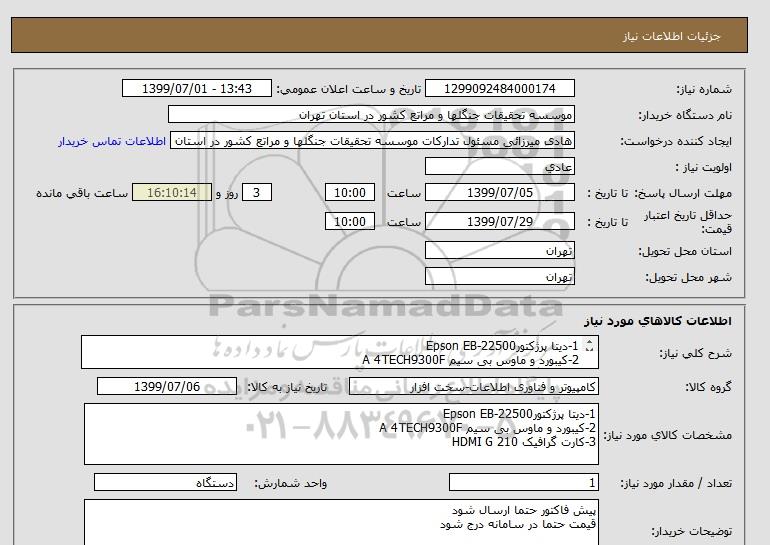The image size is (770, 545).
Task: Click the label شرح کلی نیاز
Action: pyautogui.click(x=695, y=353)
